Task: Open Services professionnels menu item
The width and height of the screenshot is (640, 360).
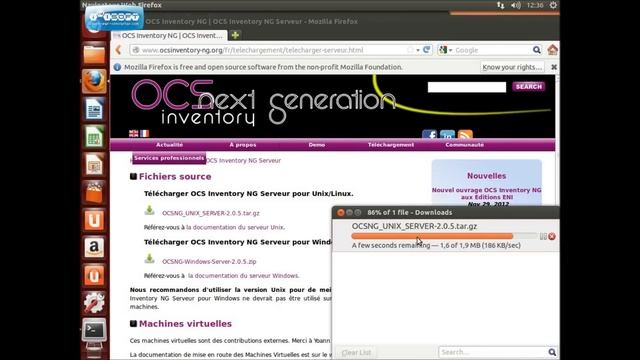Action: click(169, 158)
